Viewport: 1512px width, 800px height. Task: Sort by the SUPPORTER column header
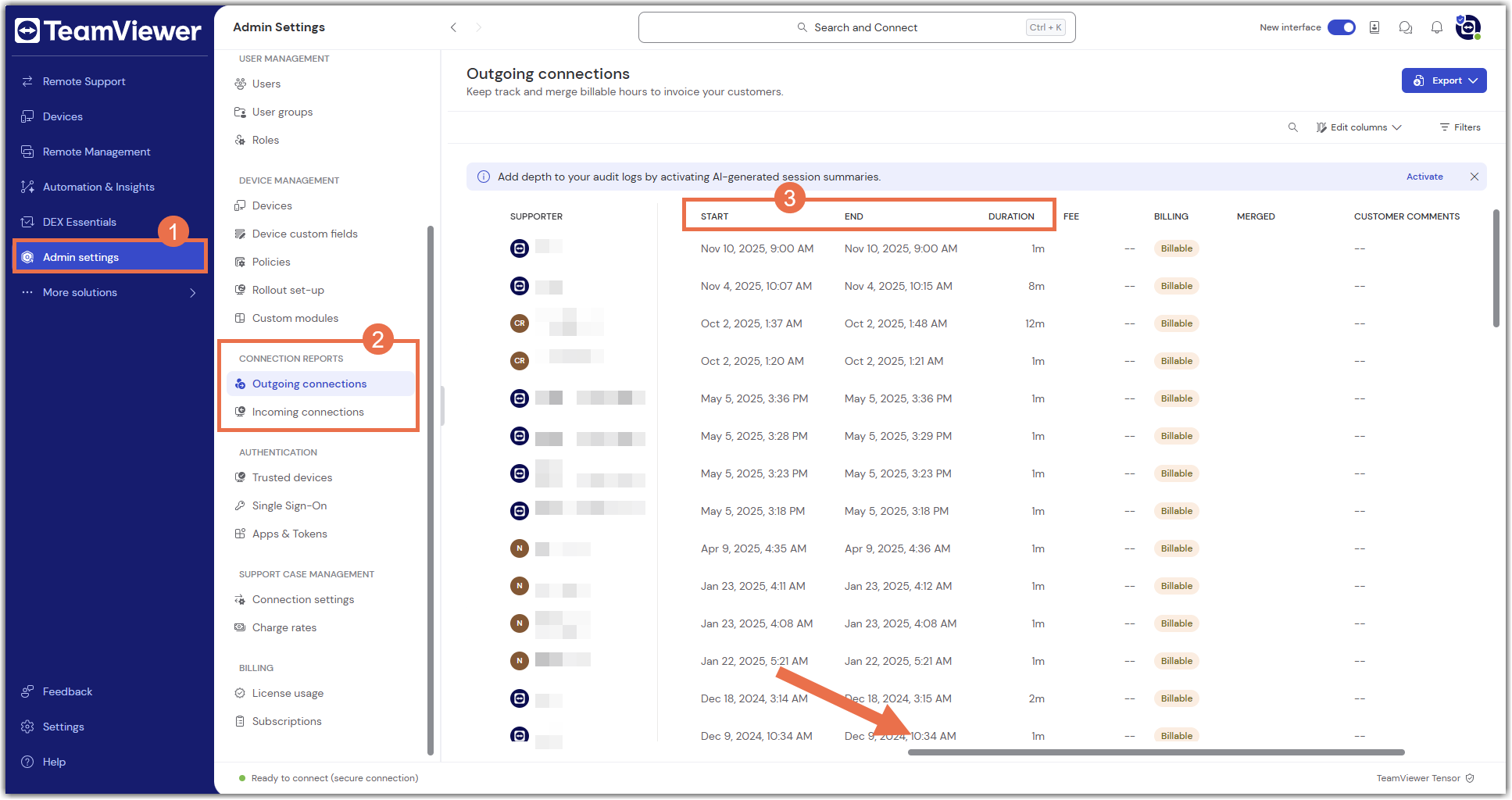536,216
